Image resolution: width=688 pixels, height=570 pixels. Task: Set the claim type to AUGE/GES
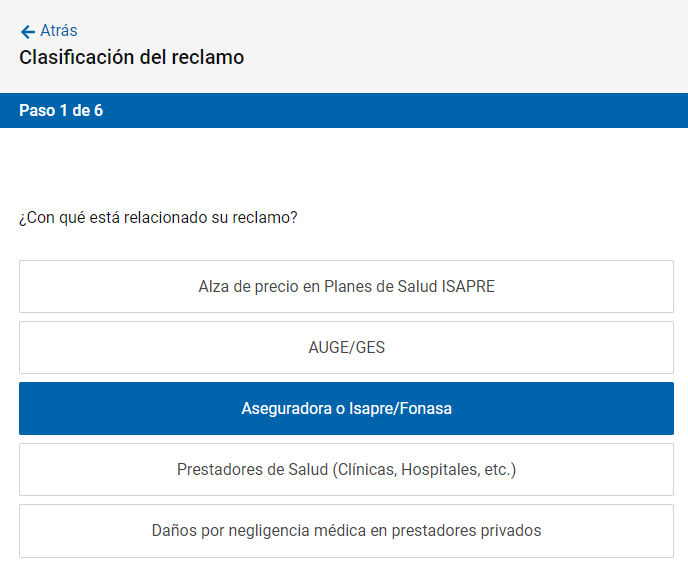coord(346,348)
